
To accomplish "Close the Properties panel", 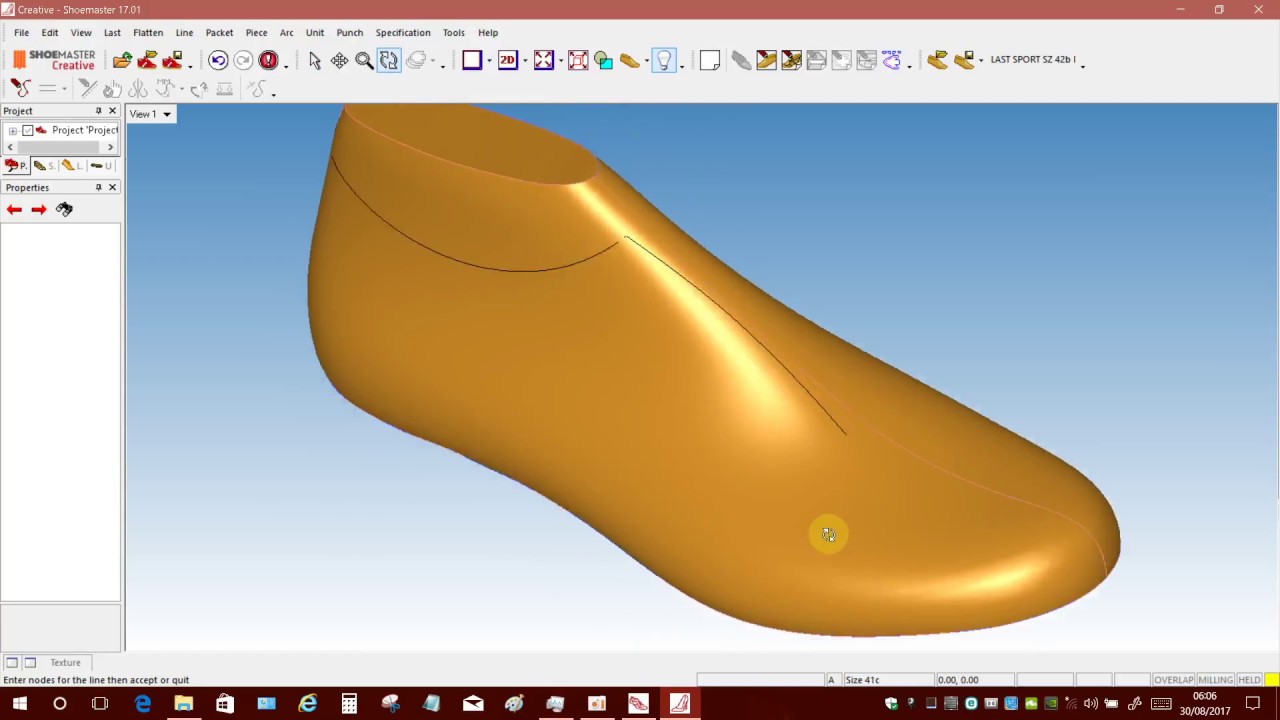I will 112,187.
